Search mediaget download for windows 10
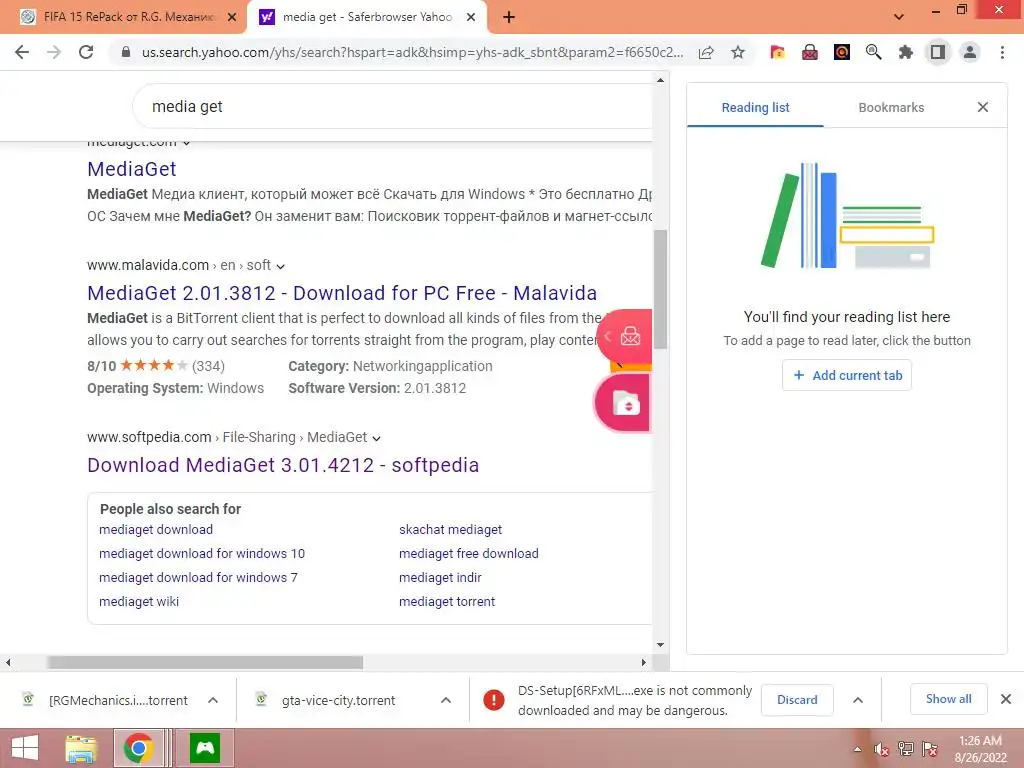Image resolution: width=1024 pixels, height=768 pixels. (202, 554)
